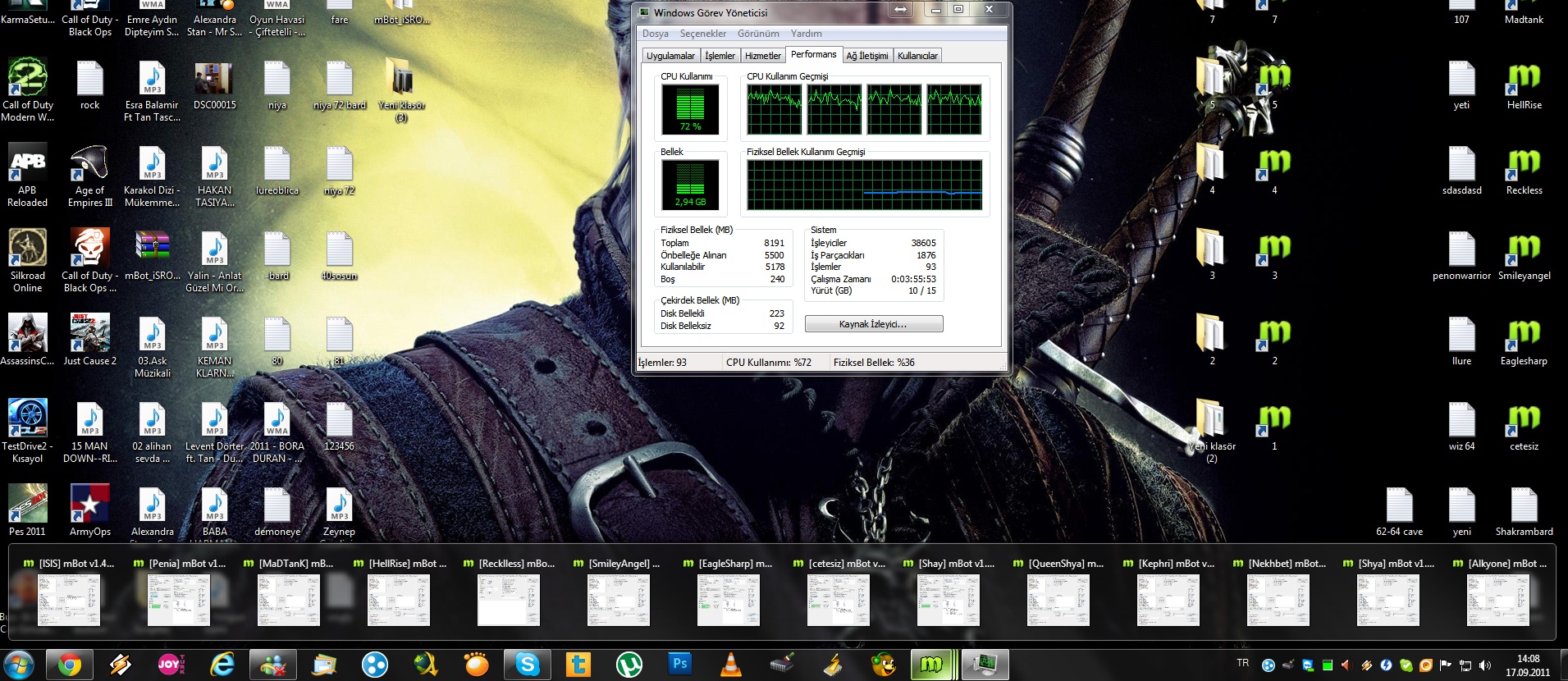Open Yeni klasör (3) folder

coord(402,90)
